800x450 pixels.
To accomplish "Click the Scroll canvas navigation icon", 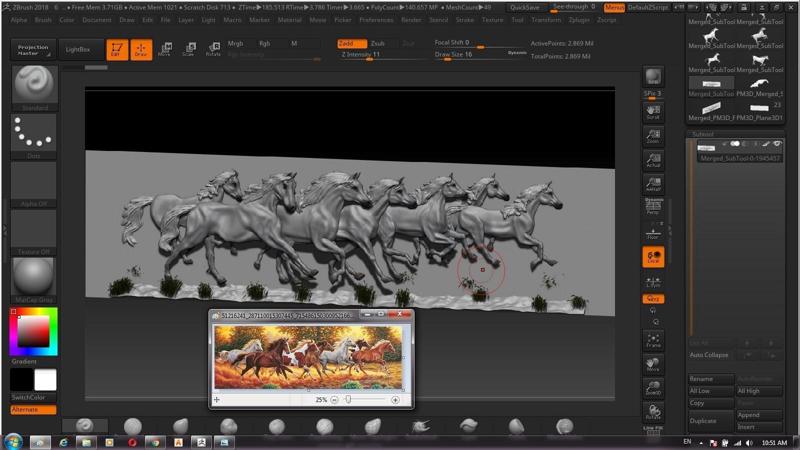I will pos(653,111).
